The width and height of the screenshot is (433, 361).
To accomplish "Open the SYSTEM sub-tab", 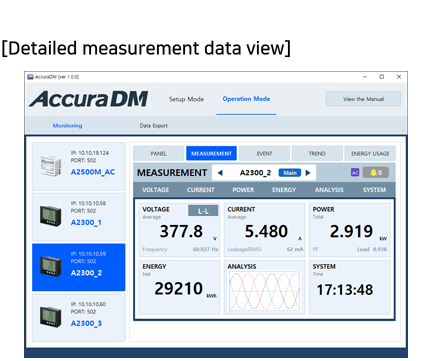I will point(374,190).
